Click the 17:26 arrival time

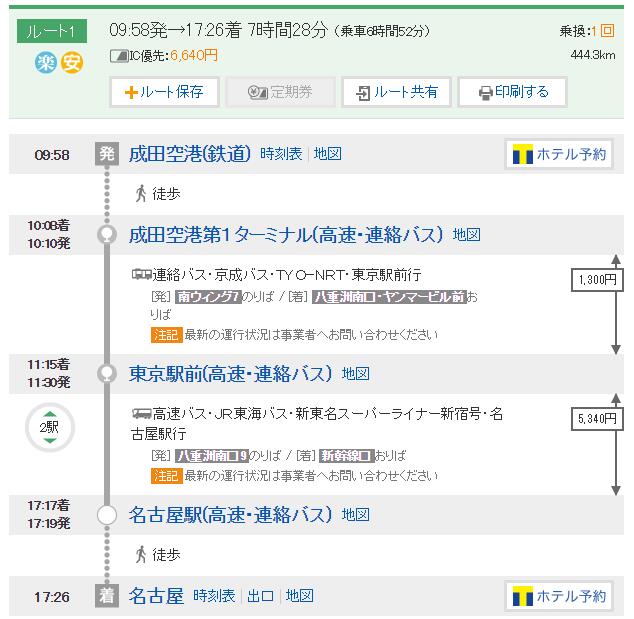(52, 597)
